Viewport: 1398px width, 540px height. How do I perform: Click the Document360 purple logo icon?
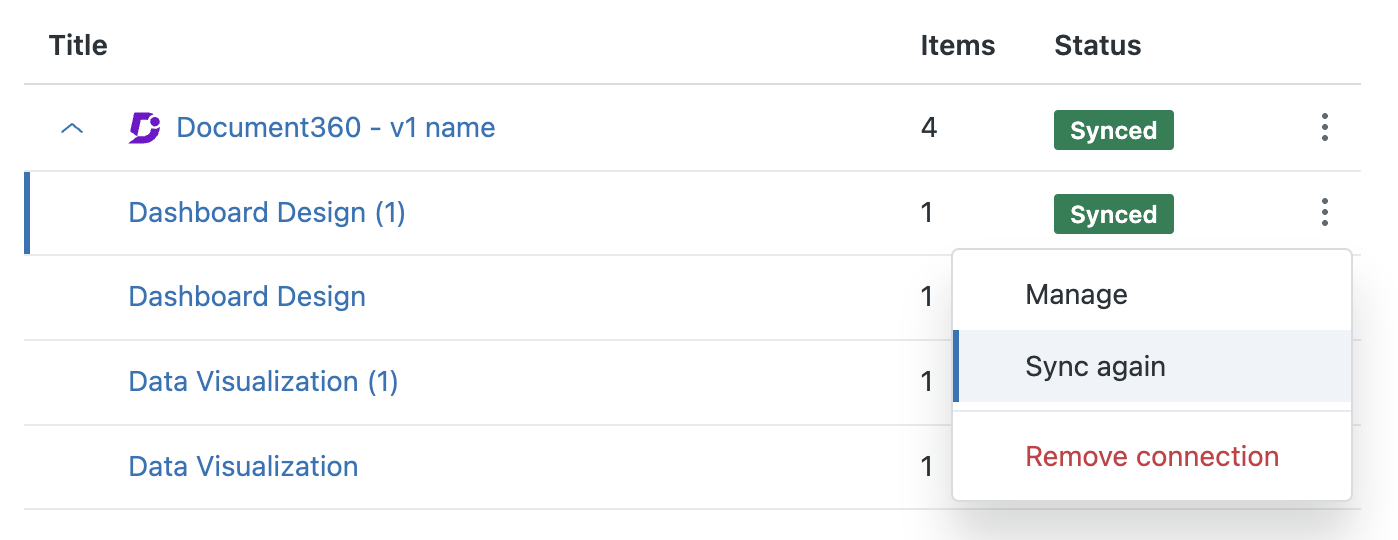click(x=145, y=128)
